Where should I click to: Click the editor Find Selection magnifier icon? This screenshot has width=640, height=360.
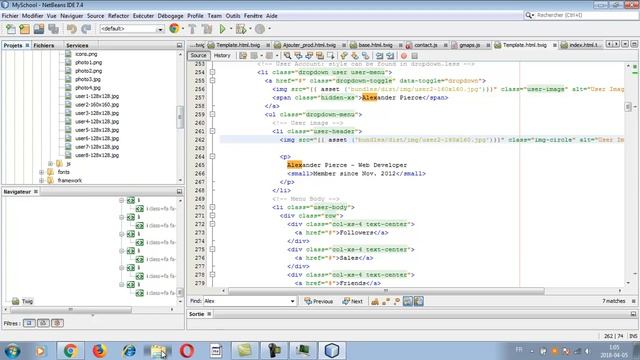(287, 56)
